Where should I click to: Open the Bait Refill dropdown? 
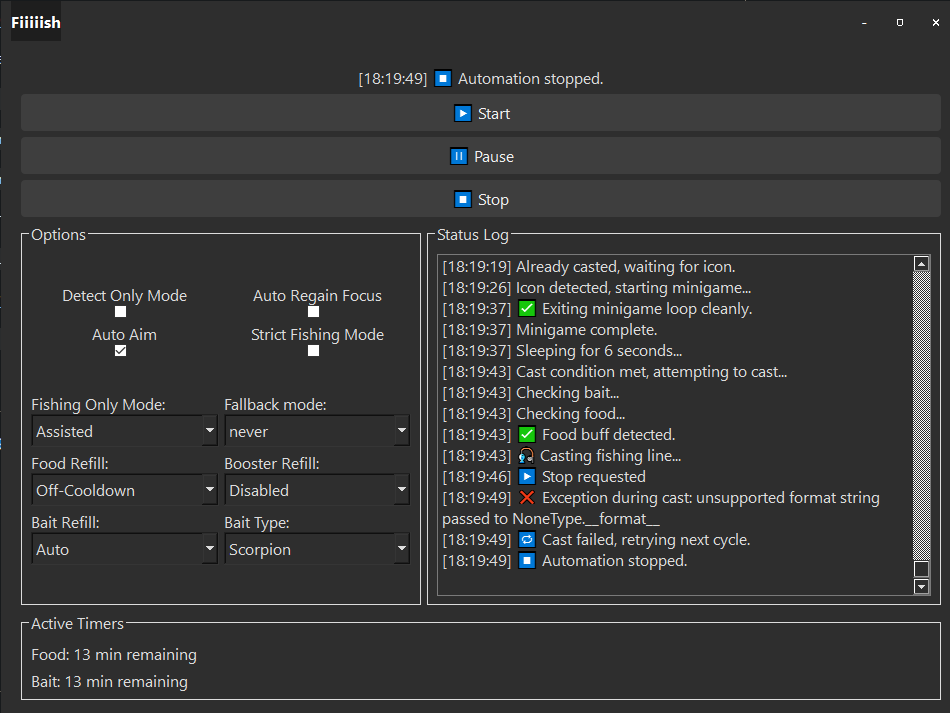click(x=124, y=549)
